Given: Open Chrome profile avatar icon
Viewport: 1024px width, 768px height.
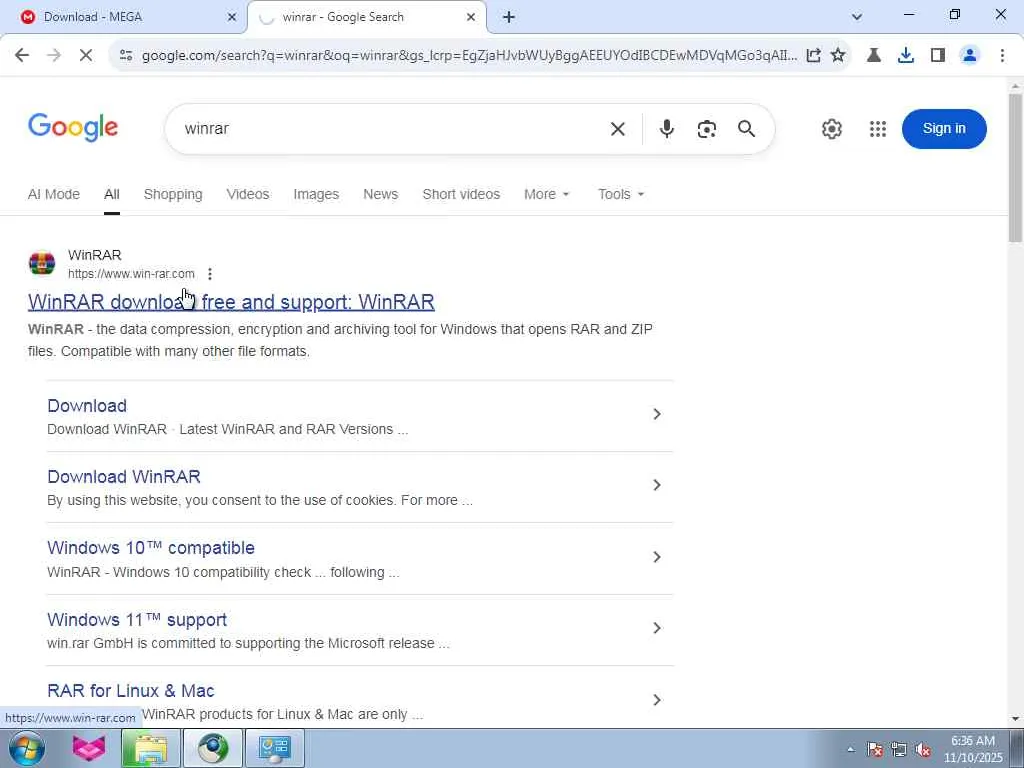Looking at the screenshot, I should [x=970, y=56].
